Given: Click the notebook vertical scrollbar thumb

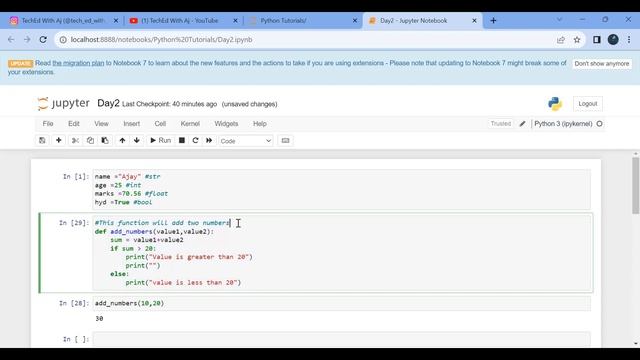Looking at the screenshot, I should 636,186.
